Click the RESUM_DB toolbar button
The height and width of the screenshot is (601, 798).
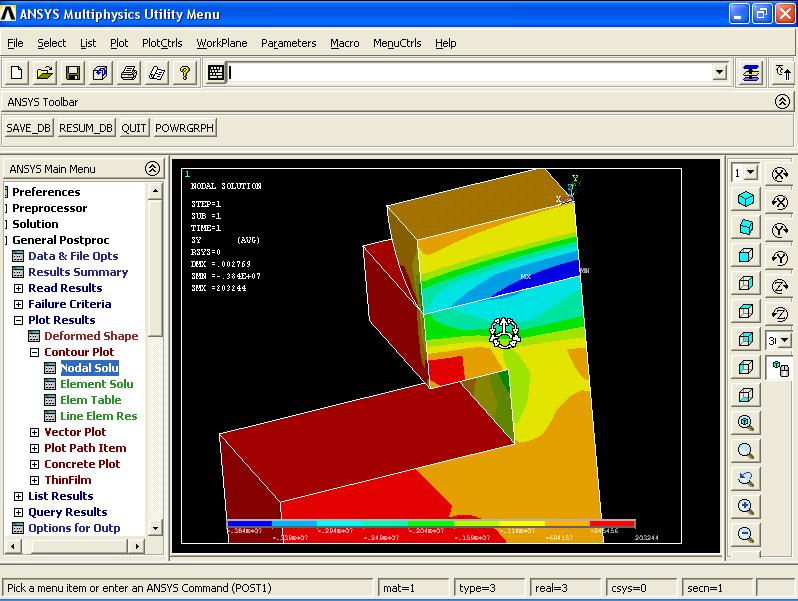coord(86,128)
